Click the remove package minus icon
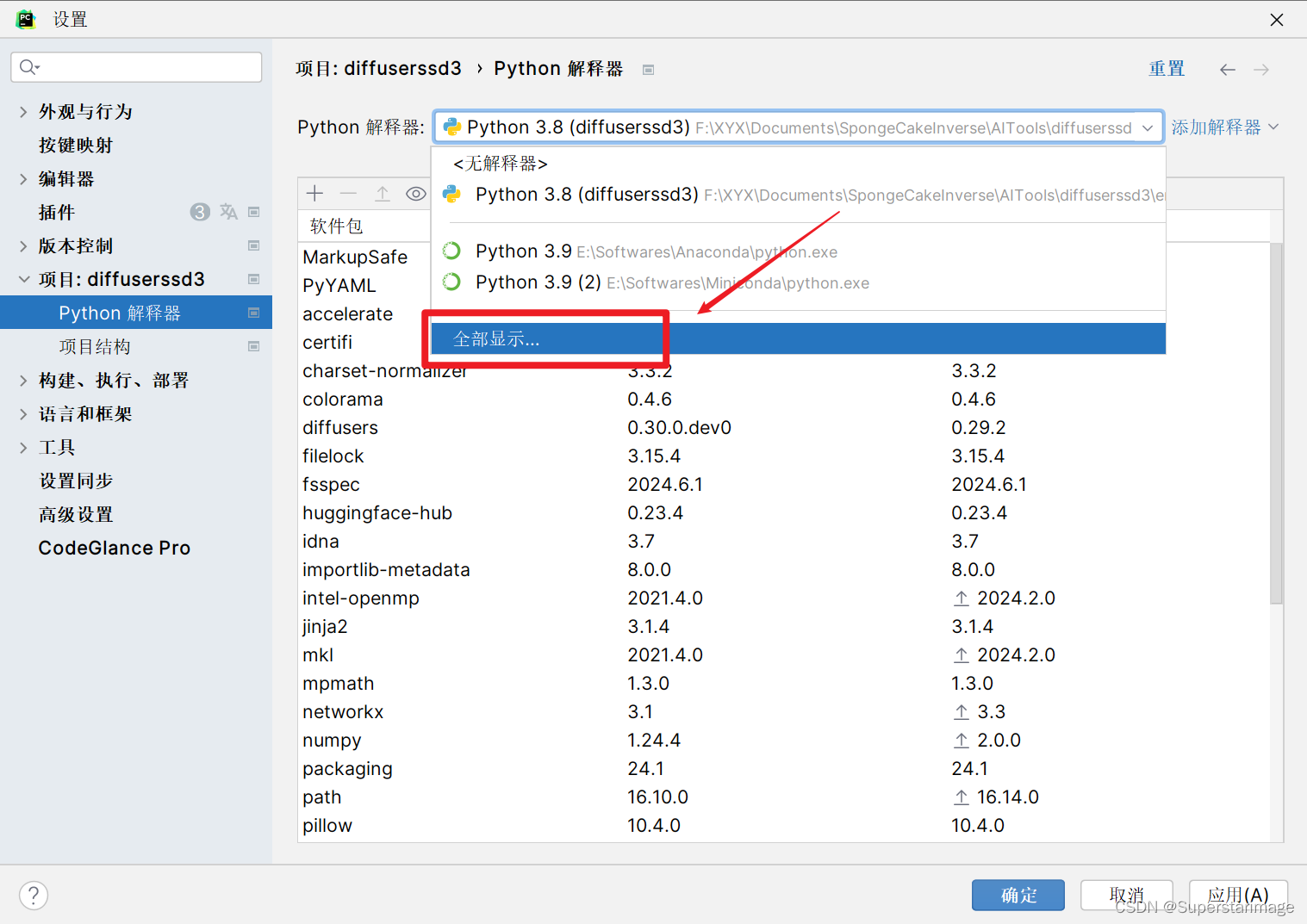This screenshot has width=1307, height=924. 348,194
